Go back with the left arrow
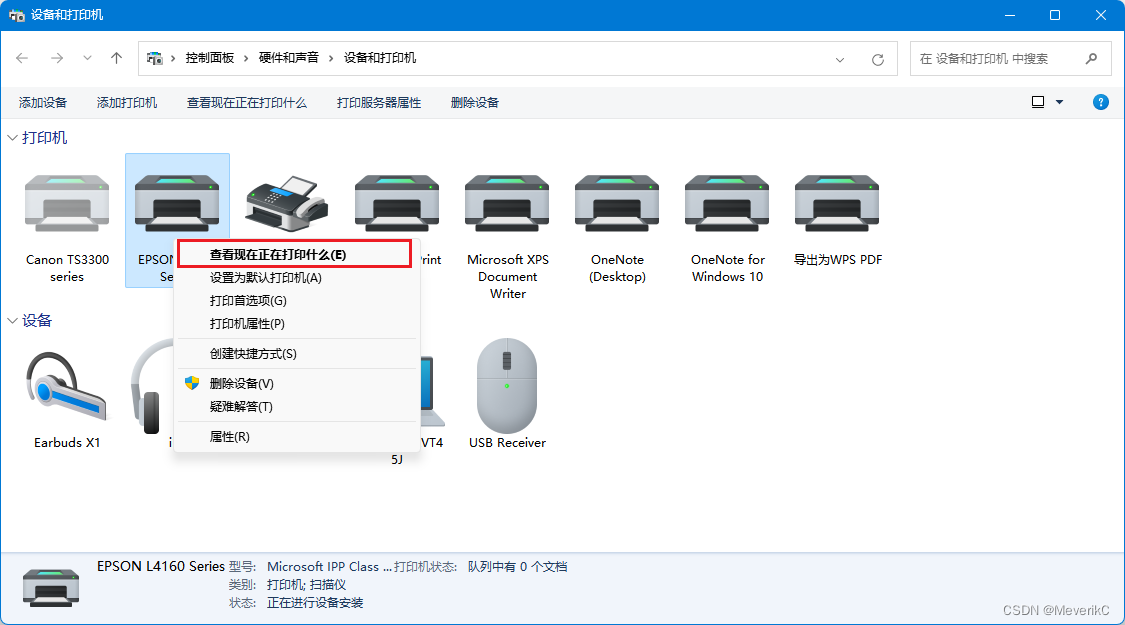The width and height of the screenshot is (1125, 625). tap(22, 58)
